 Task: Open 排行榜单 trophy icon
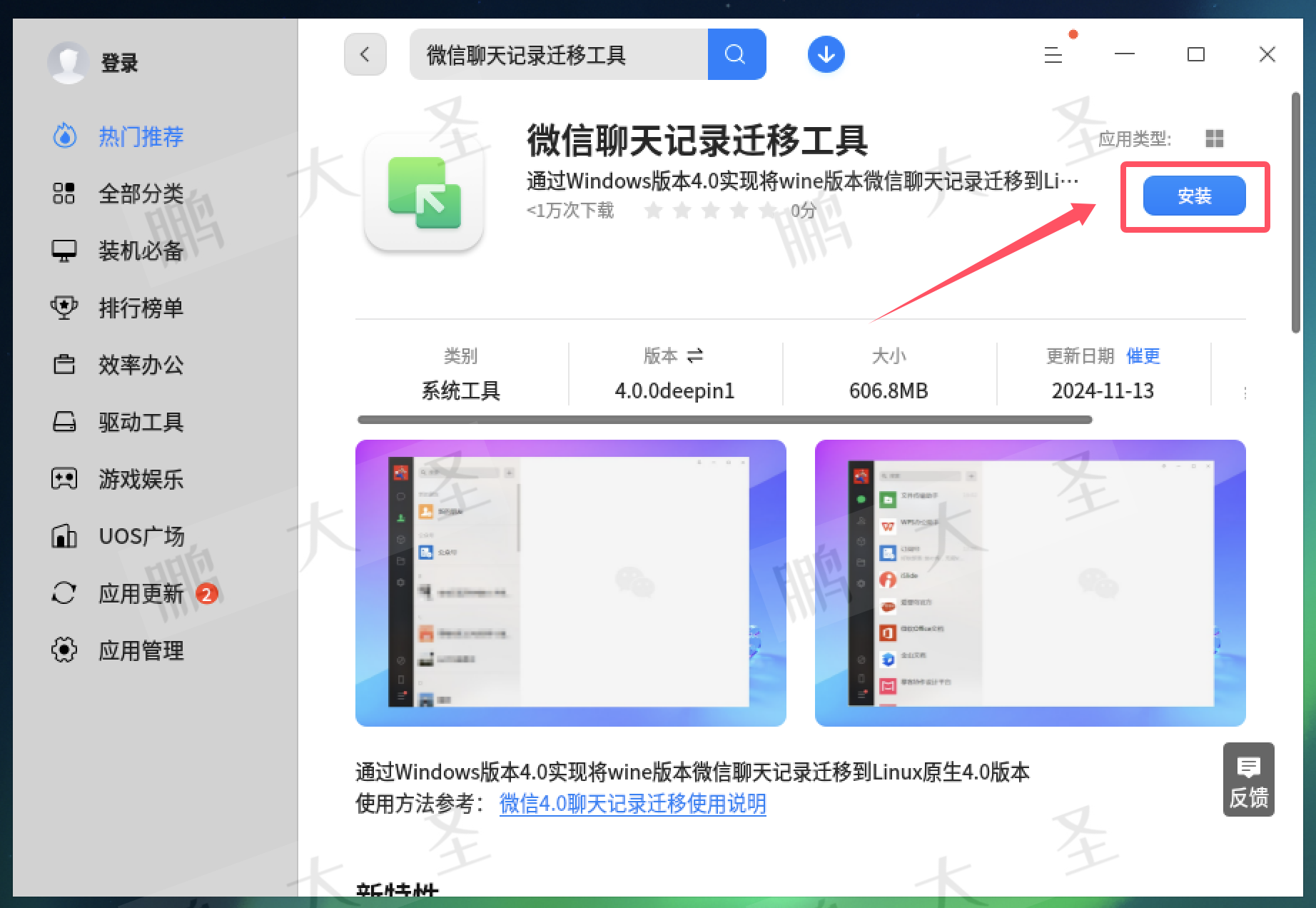coord(64,308)
